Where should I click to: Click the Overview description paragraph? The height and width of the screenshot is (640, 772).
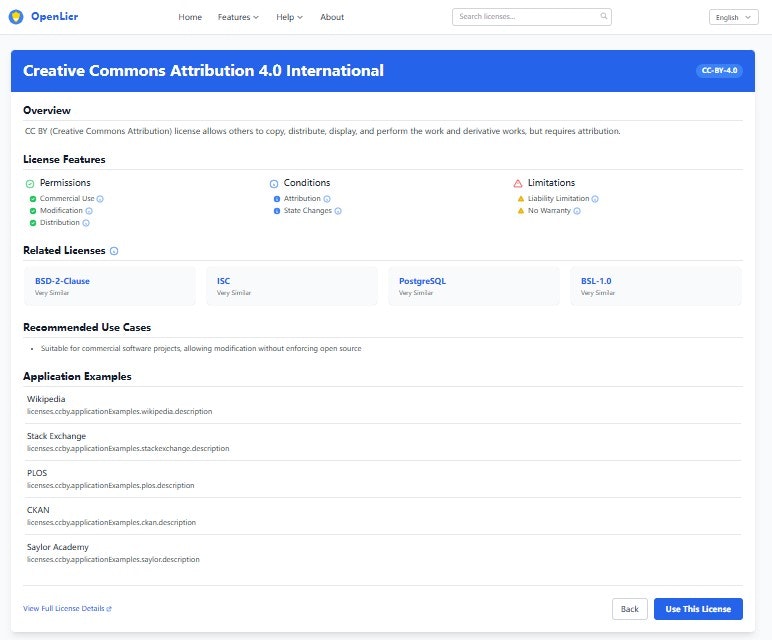tap(322, 131)
